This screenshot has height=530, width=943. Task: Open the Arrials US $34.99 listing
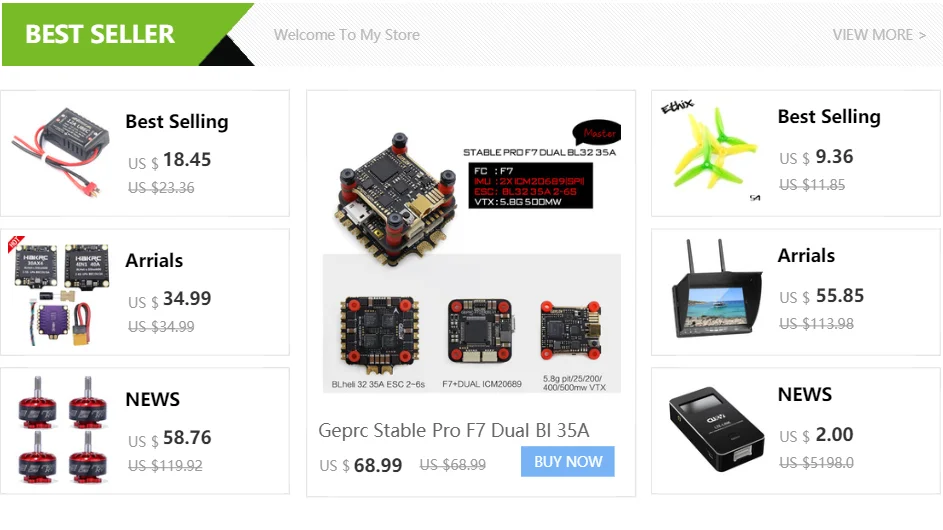pyautogui.click(x=145, y=292)
